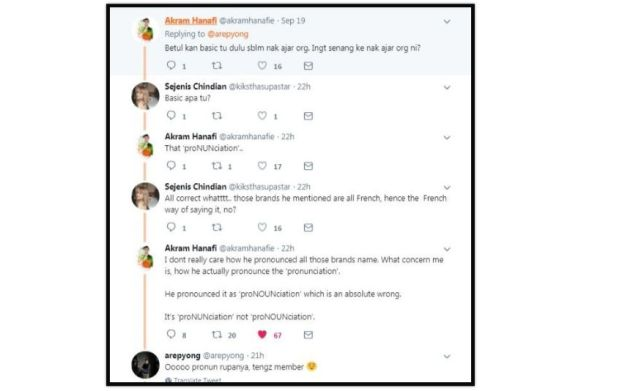The image size is (620, 391).
Task: Expand options chevron on arepyong's tweet
Action: point(447,356)
